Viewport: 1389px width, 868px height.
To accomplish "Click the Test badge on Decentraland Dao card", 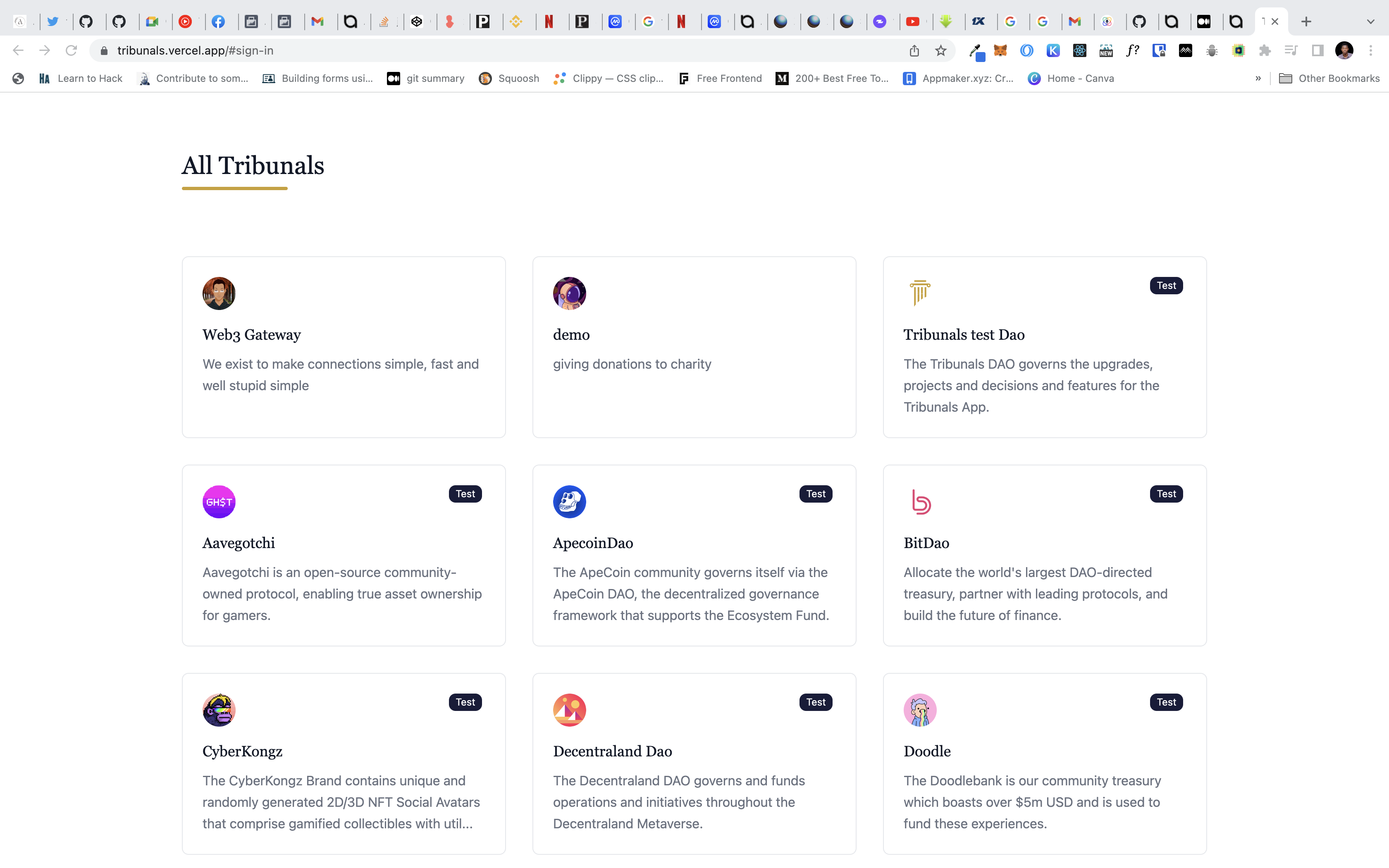I will pyautogui.click(x=816, y=702).
